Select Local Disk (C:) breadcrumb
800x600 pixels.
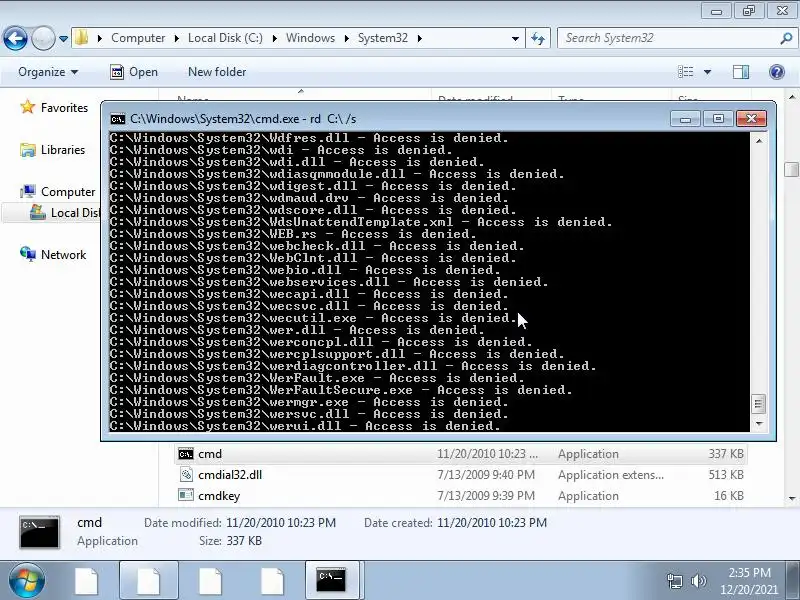click(225, 38)
